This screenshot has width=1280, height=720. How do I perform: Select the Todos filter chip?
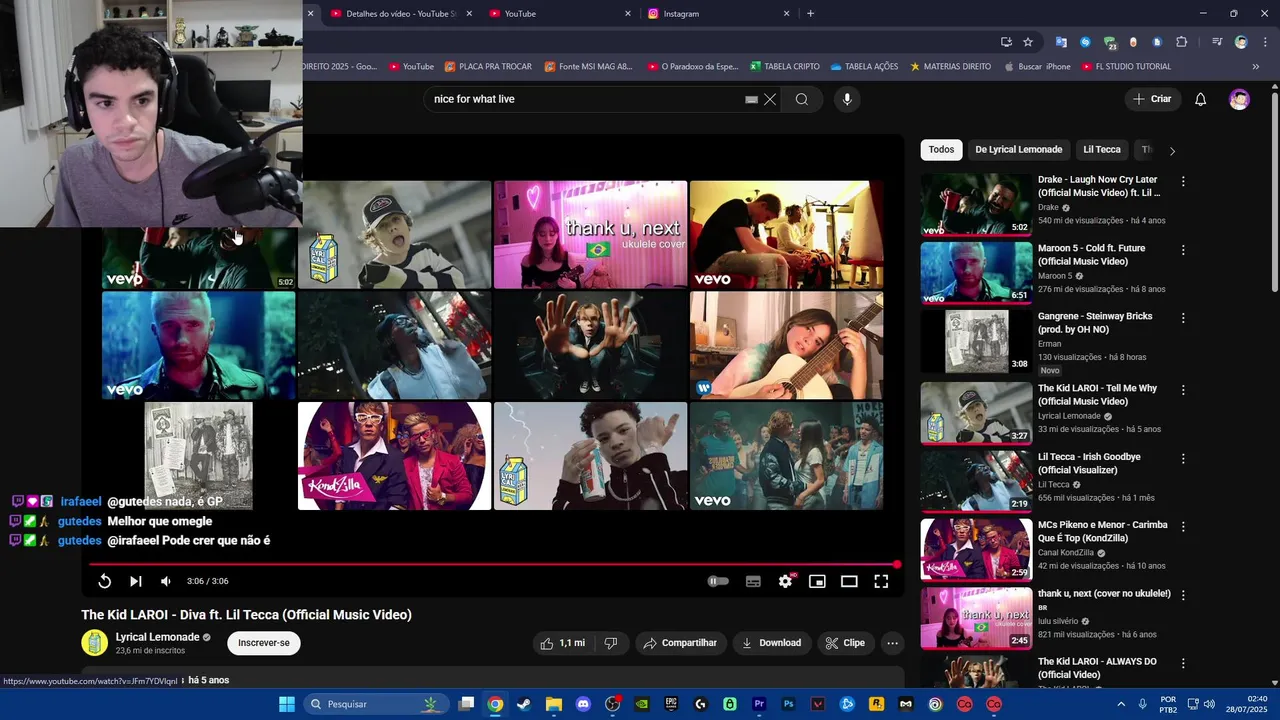pyautogui.click(x=941, y=150)
